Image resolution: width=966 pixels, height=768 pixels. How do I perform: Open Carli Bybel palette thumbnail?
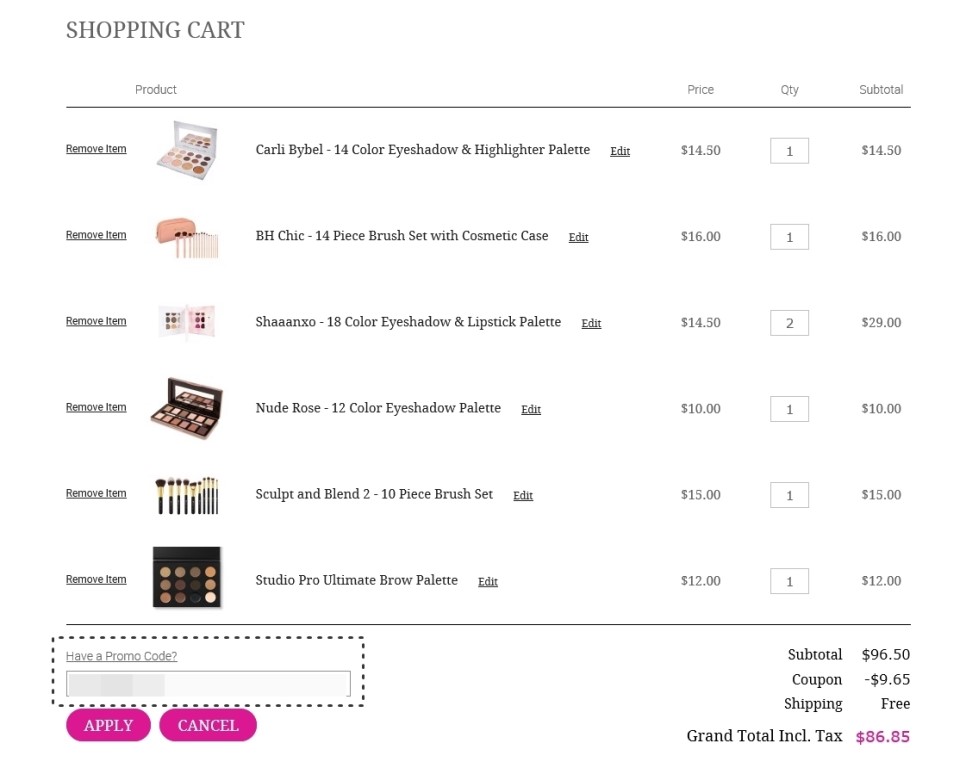click(x=187, y=150)
